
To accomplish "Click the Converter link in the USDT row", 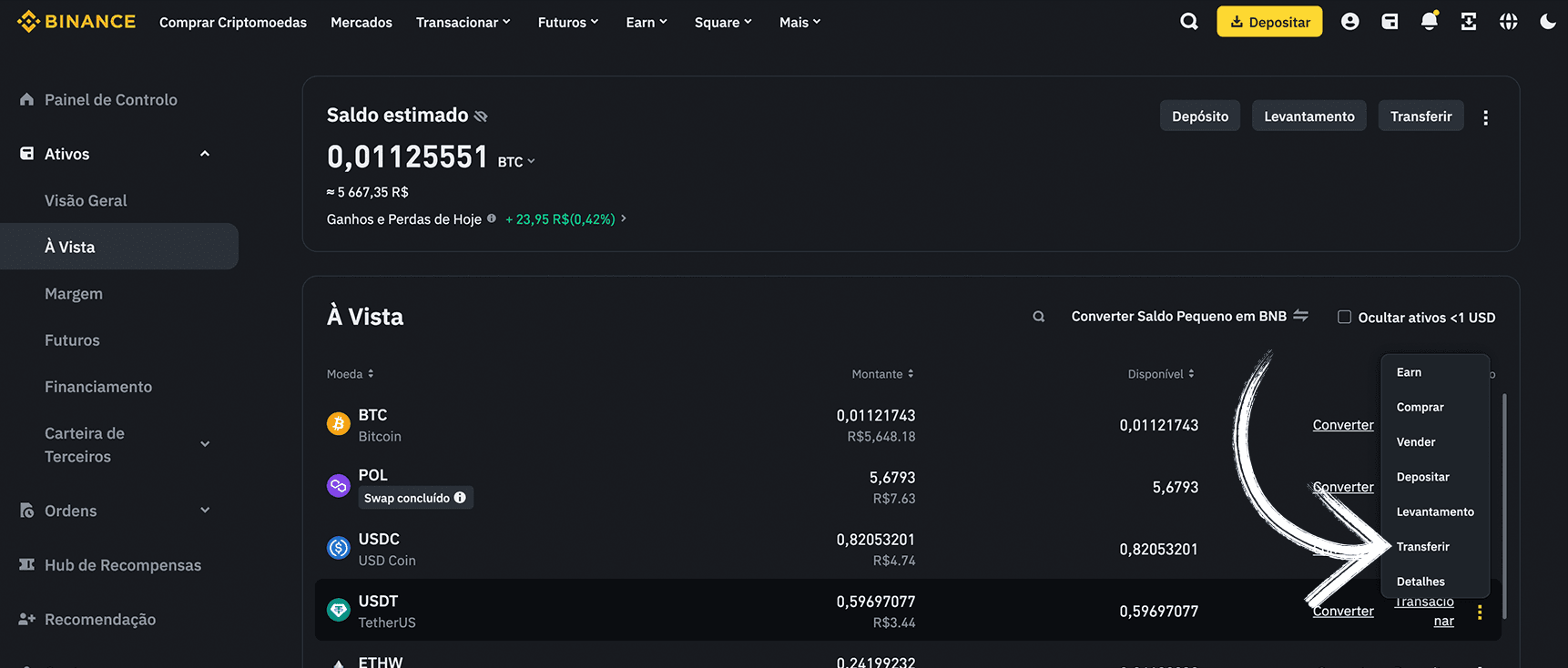I will click(x=1343, y=611).
